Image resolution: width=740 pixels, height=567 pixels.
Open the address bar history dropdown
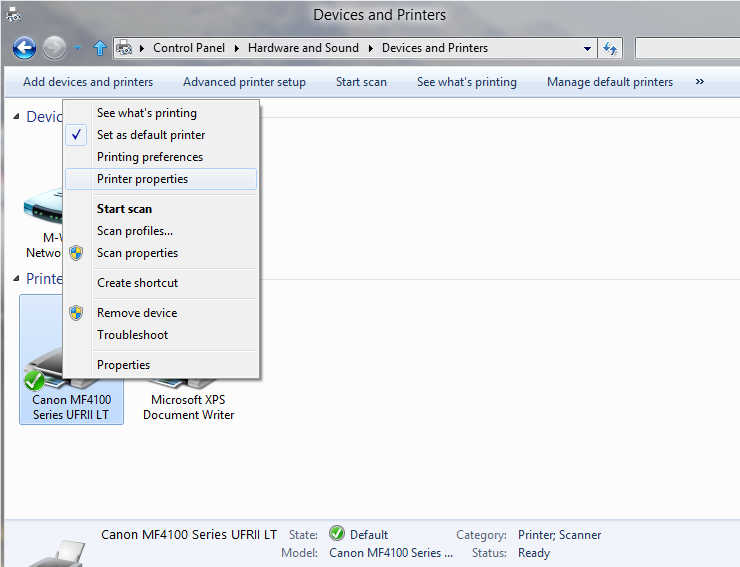(588, 48)
